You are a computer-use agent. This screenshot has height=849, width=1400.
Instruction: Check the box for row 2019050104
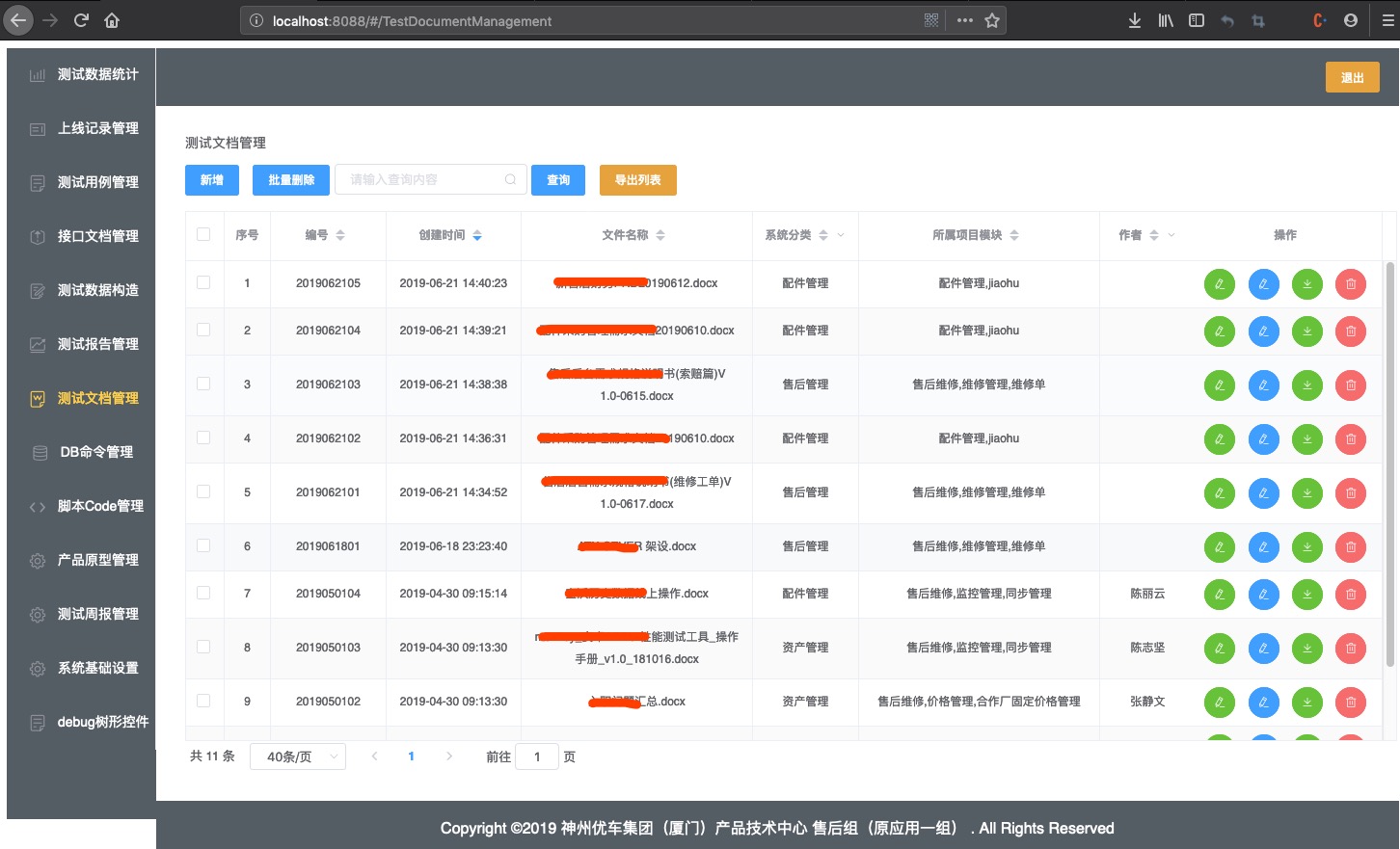[203, 593]
